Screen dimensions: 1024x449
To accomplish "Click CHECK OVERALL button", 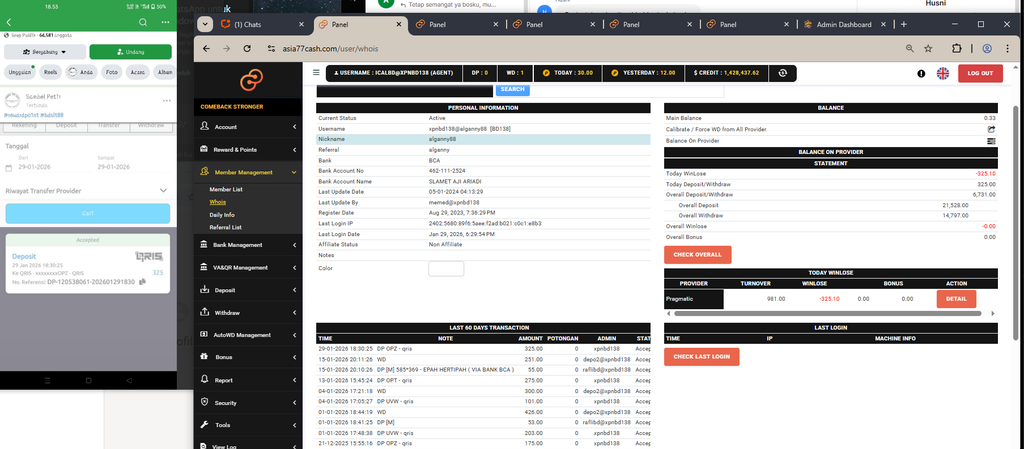I will point(697,255).
